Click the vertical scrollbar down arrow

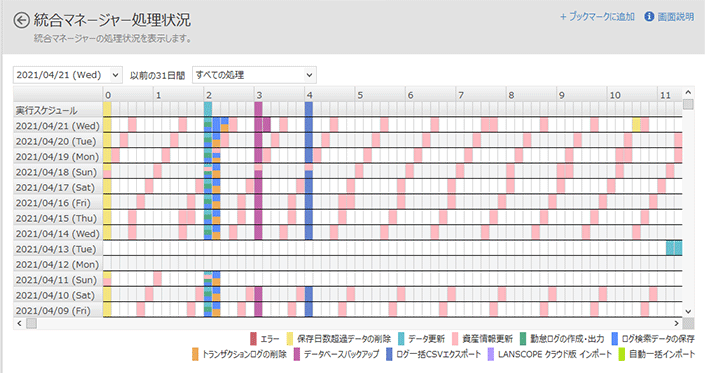[x=688, y=311]
